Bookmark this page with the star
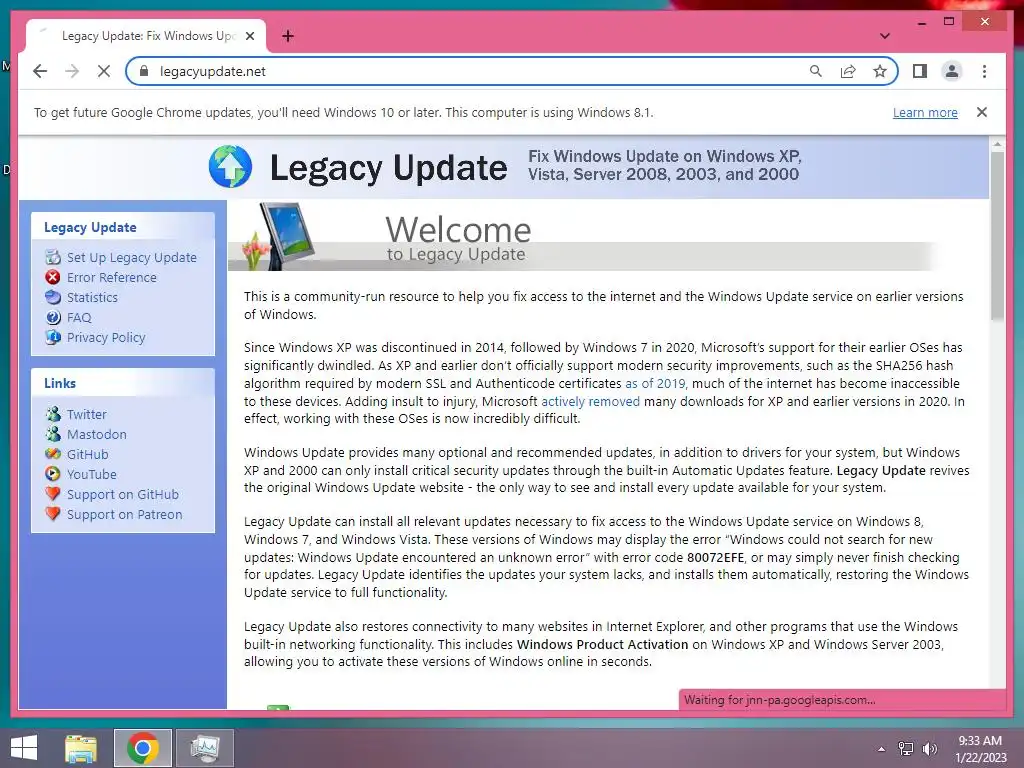 pos(880,71)
